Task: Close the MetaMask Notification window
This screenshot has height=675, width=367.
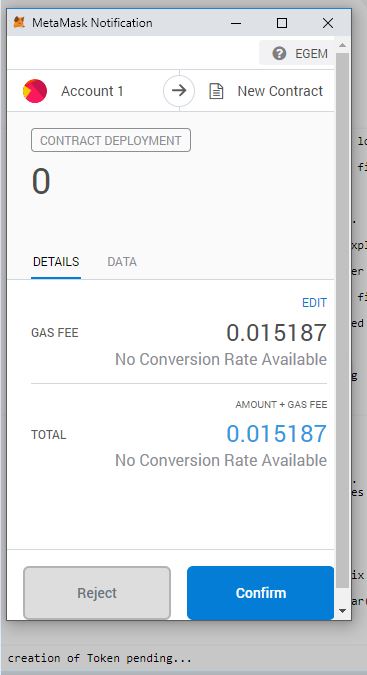Action: click(328, 23)
